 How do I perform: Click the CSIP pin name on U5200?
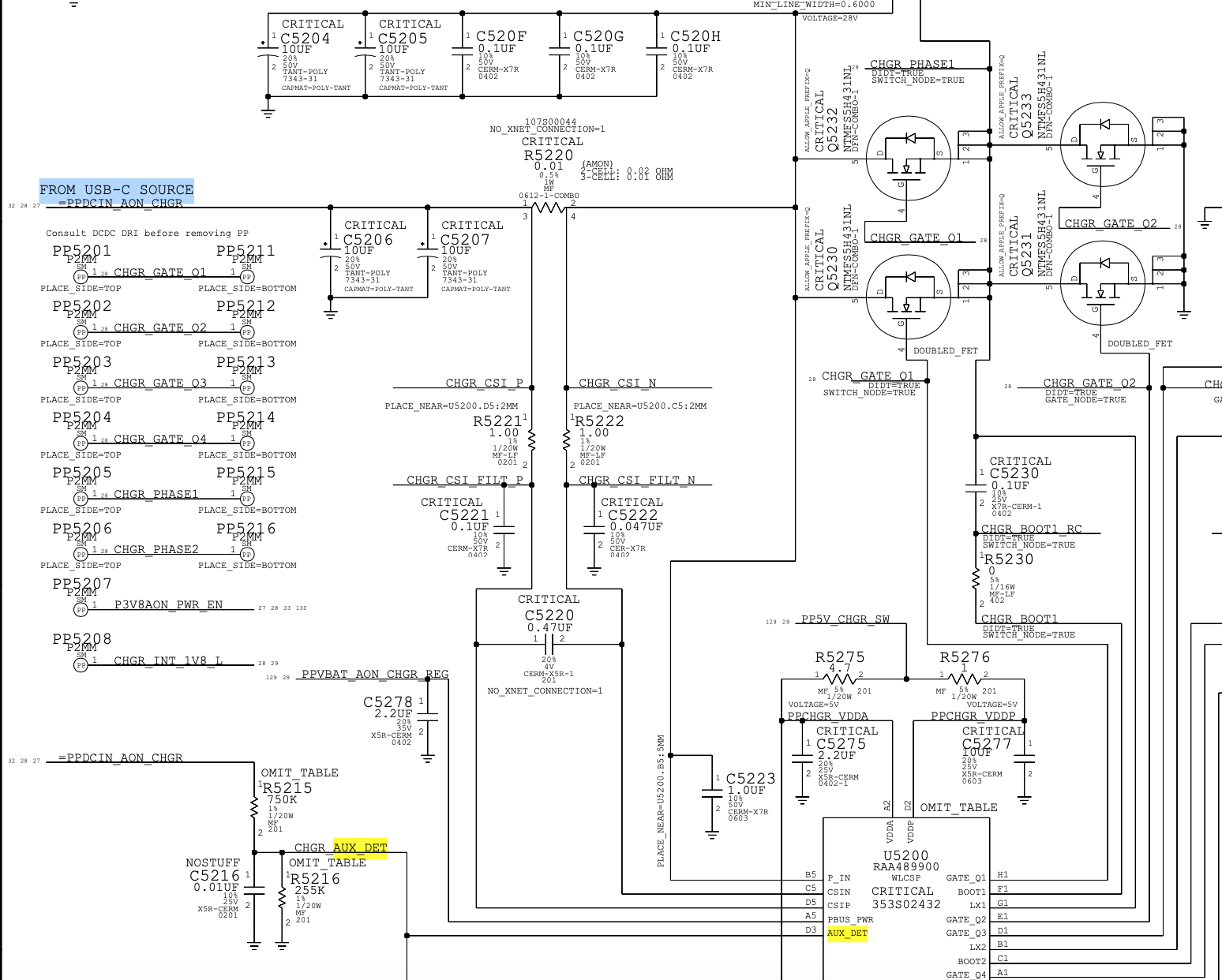(x=838, y=905)
